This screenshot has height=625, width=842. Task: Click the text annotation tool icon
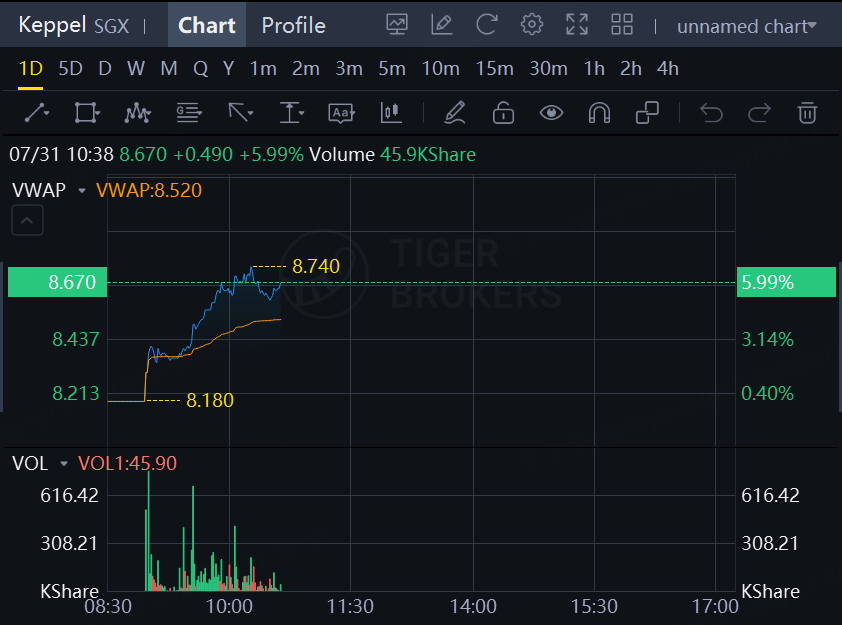pos(342,113)
